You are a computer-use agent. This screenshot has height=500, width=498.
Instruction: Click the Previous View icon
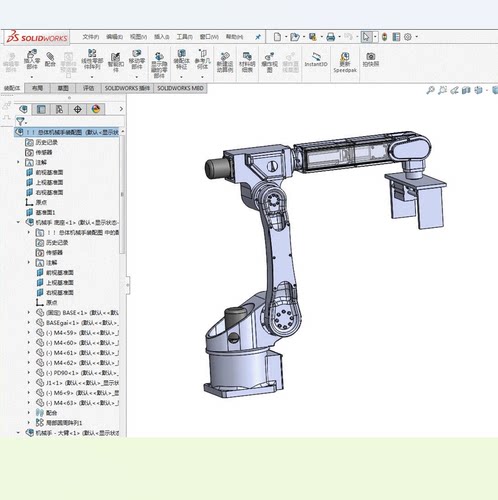(454, 90)
